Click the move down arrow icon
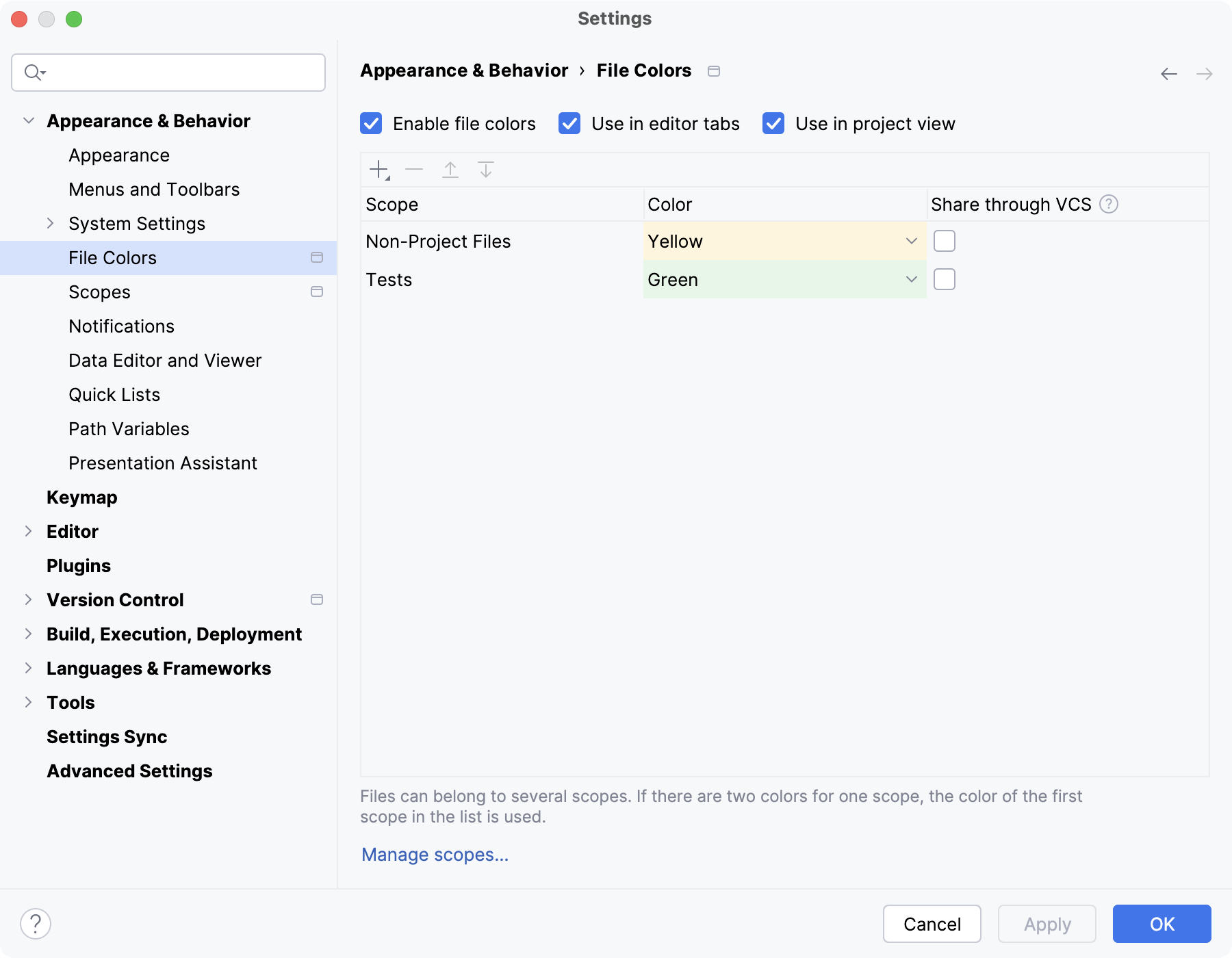Image resolution: width=1232 pixels, height=958 pixels. (x=486, y=169)
